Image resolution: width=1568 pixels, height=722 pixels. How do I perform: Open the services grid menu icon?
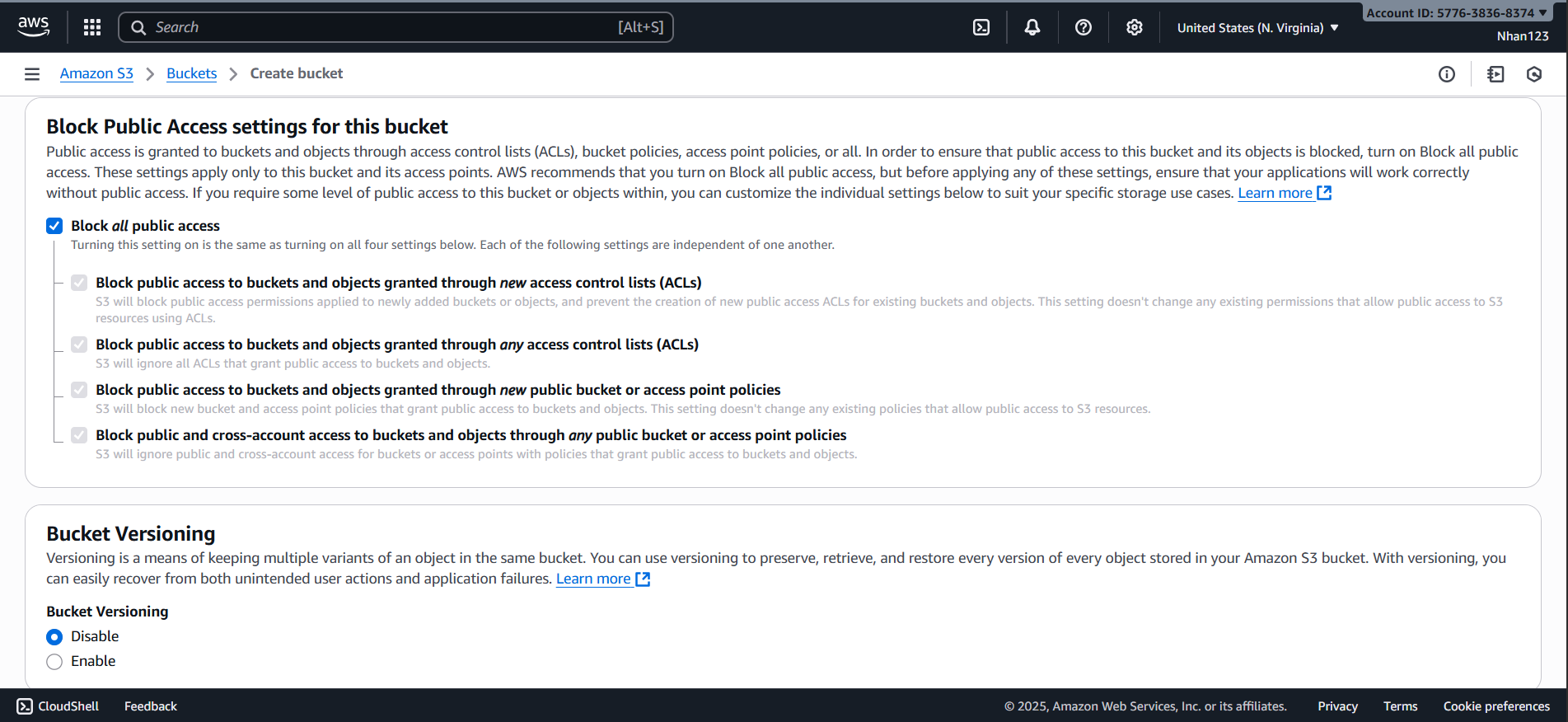(x=92, y=27)
